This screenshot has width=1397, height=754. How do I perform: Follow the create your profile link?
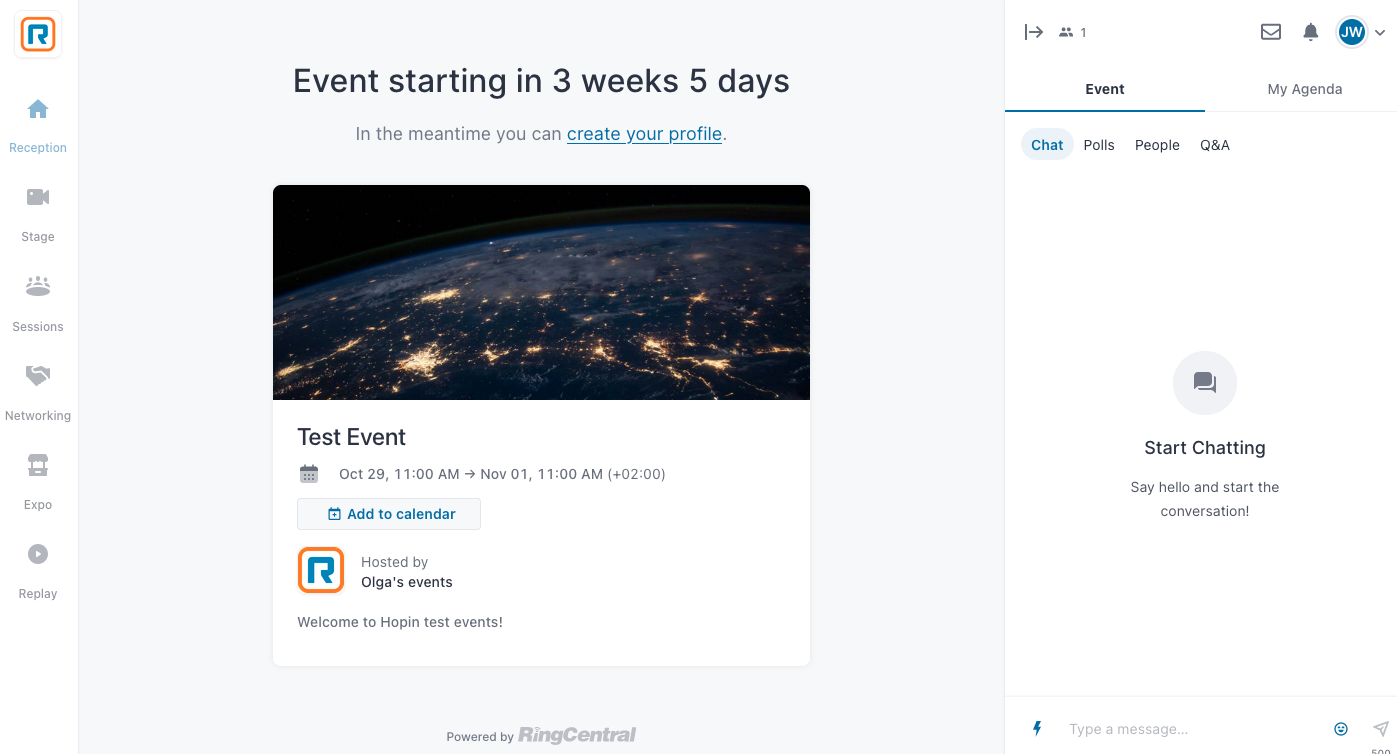644,134
